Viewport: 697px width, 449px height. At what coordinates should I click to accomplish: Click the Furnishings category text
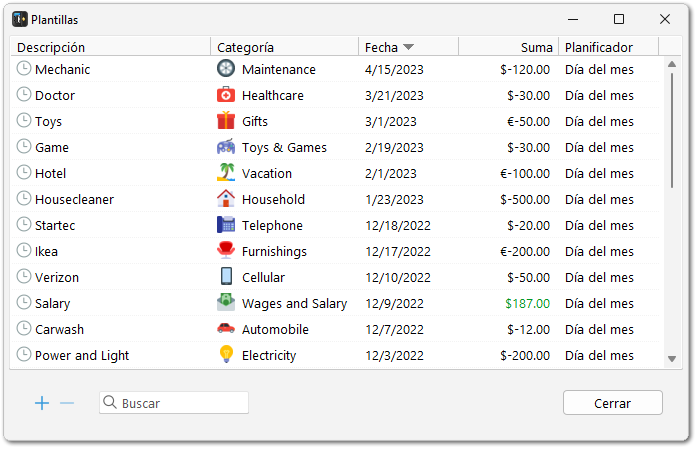(x=274, y=252)
